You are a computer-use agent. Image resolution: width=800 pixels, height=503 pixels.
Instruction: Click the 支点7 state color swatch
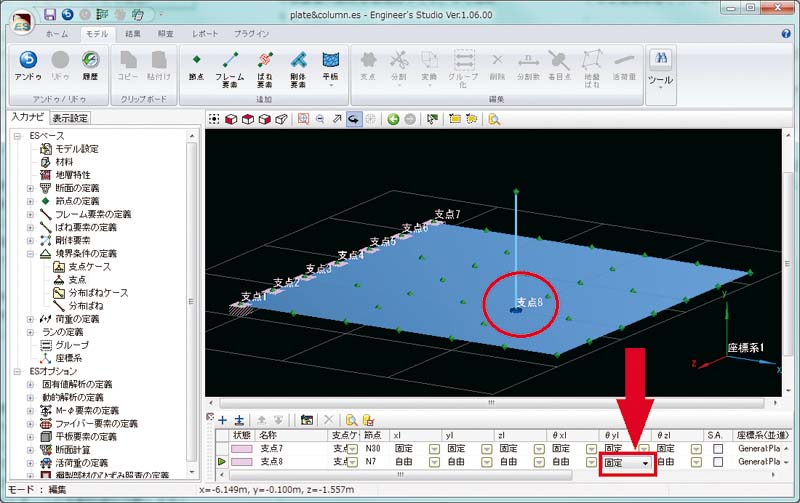click(242, 448)
